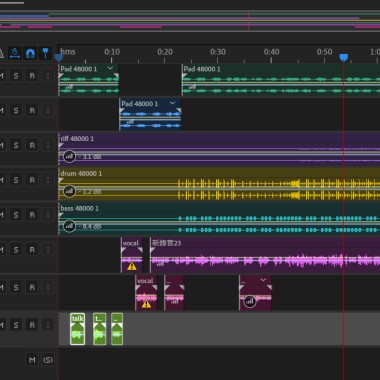Screen dimensions: 380x380
Task: Click input monitor icon on drum track
Action: tap(48, 180)
